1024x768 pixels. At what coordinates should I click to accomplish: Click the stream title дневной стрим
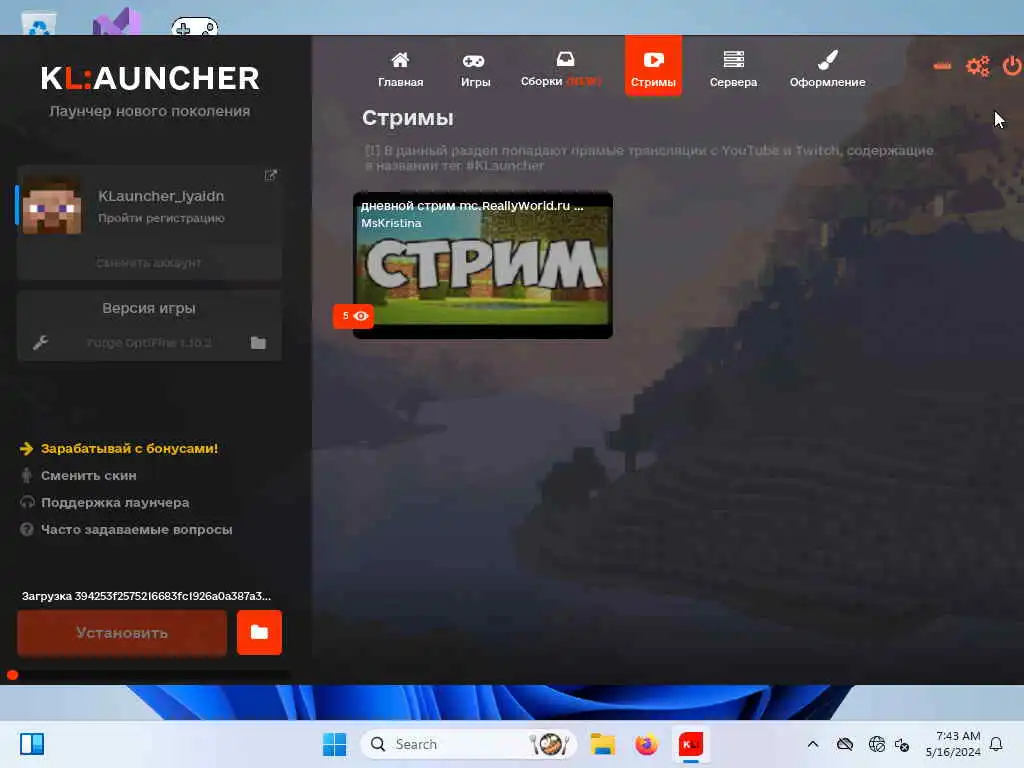click(x=472, y=206)
